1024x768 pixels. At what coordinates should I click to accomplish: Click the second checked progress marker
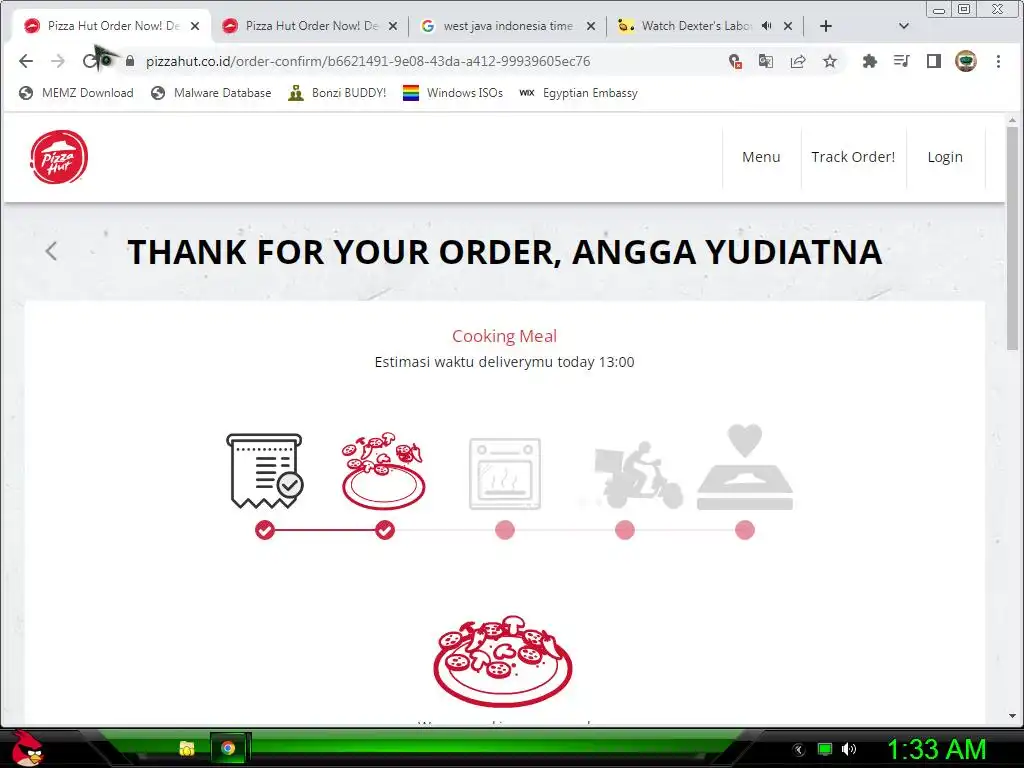pos(385,530)
